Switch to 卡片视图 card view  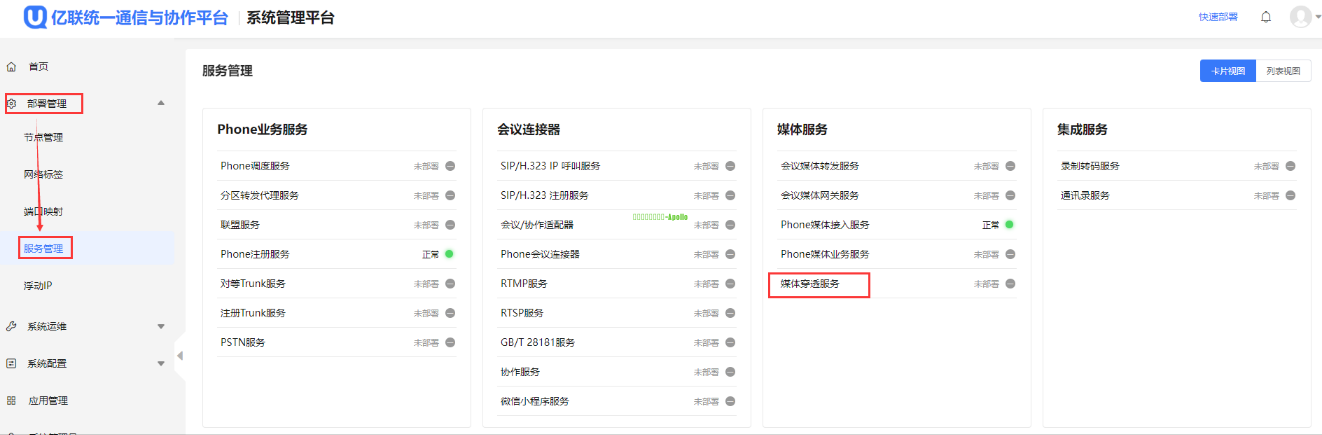click(x=1227, y=71)
